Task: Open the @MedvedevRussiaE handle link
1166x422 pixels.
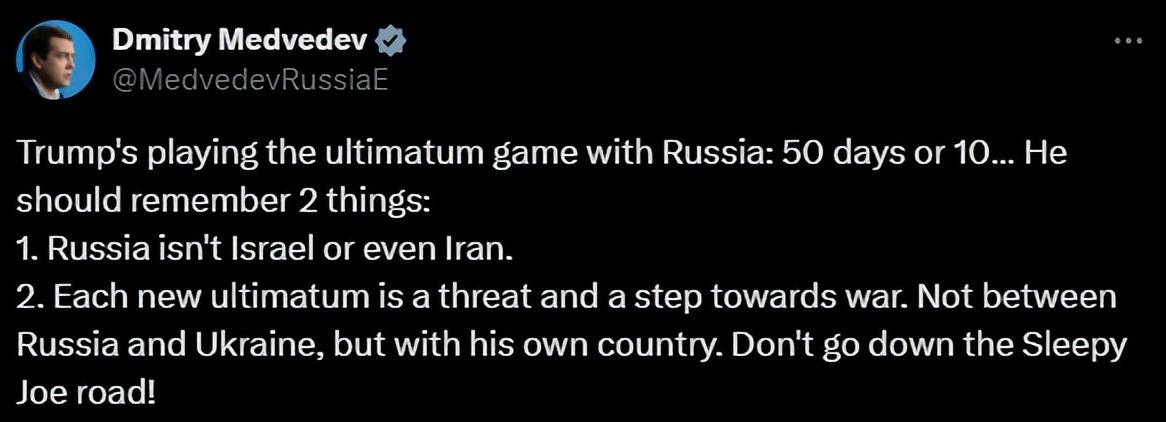Action: (x=250, y=80)
